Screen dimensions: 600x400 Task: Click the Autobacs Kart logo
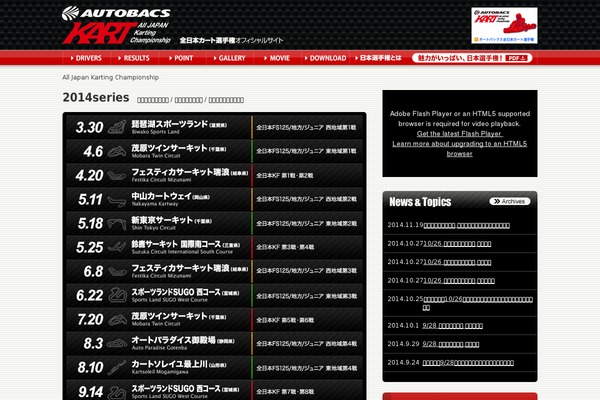116,25
